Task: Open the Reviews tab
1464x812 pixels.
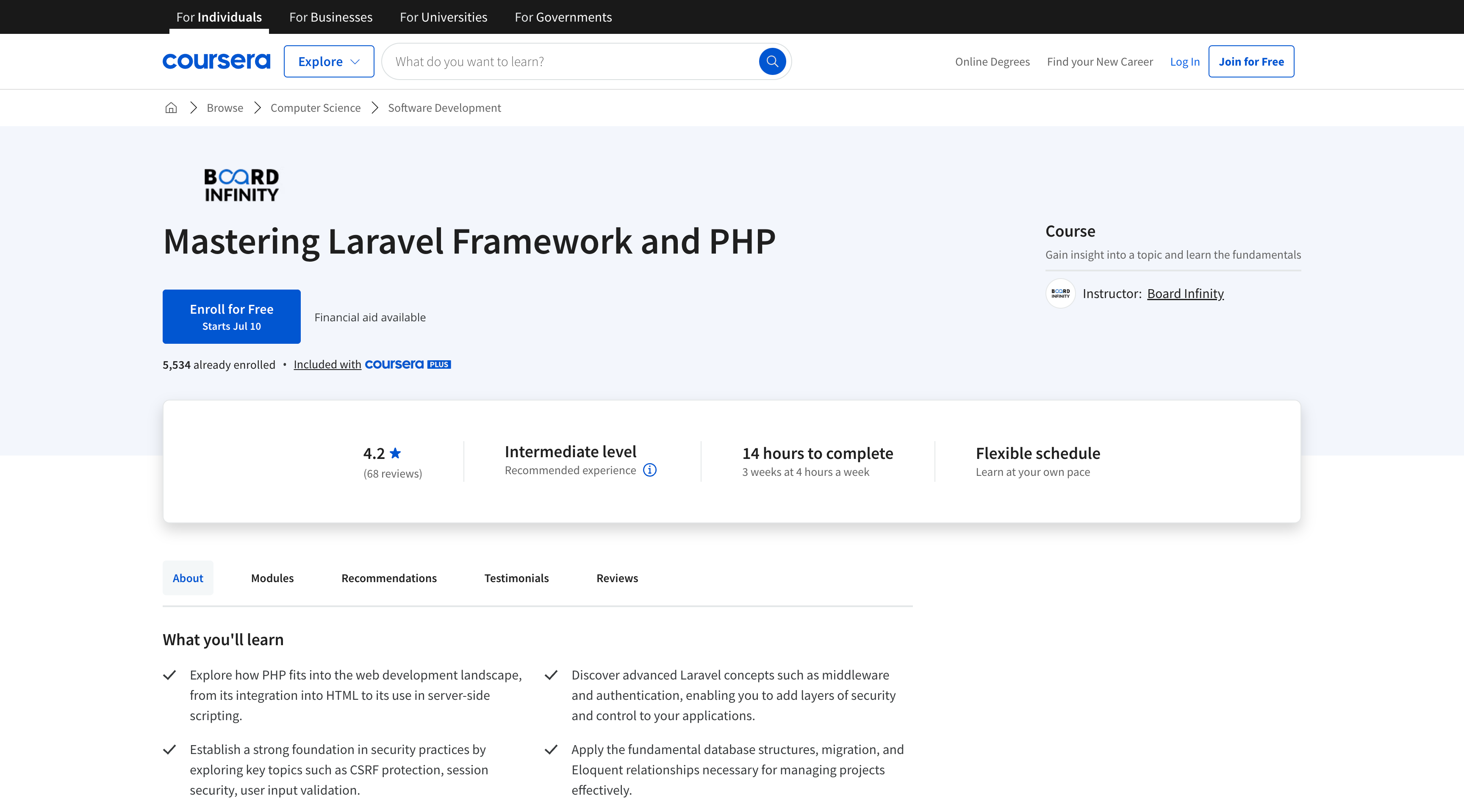Action: point(617,578)
